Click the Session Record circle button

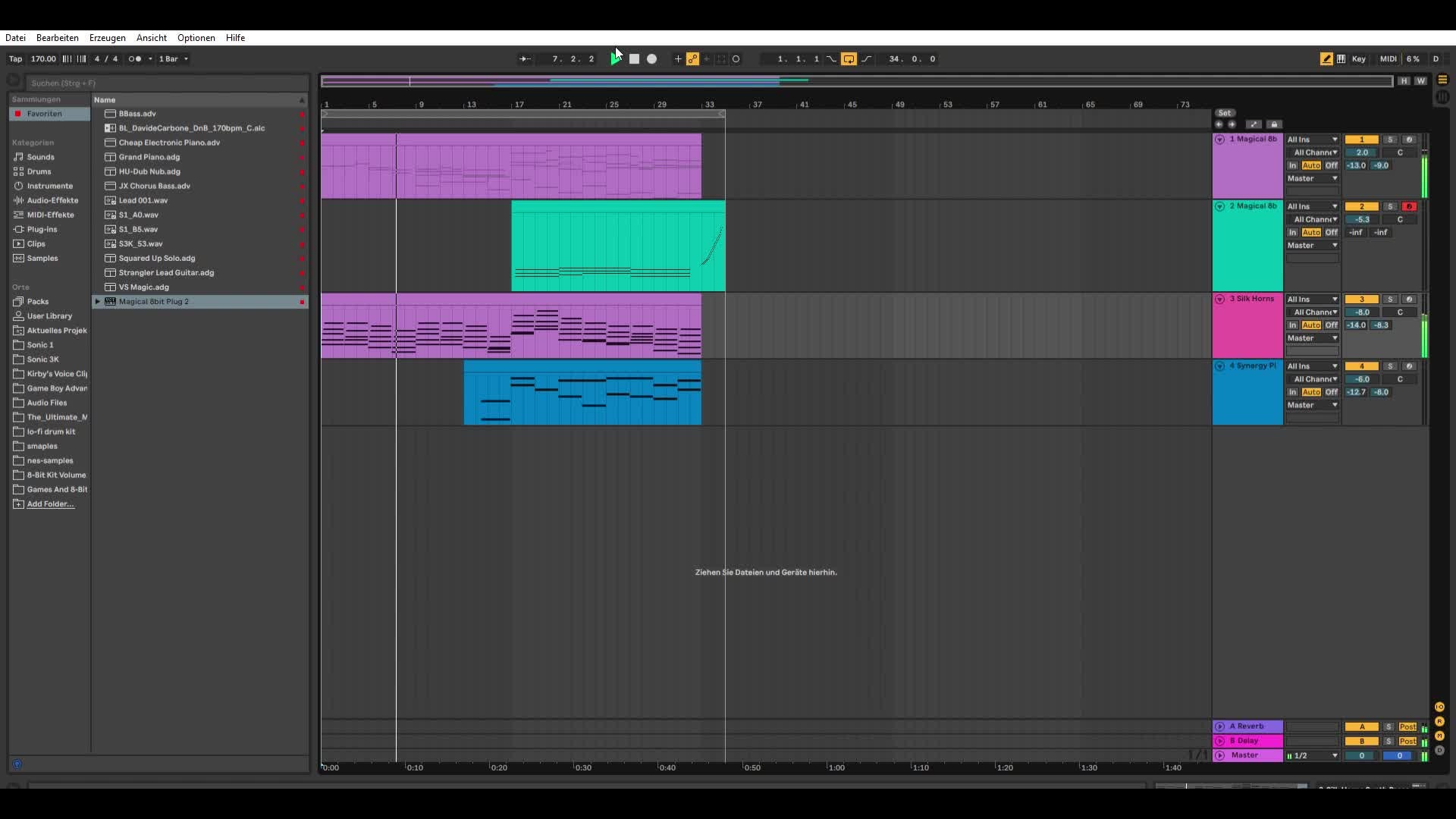pos(736,59)
